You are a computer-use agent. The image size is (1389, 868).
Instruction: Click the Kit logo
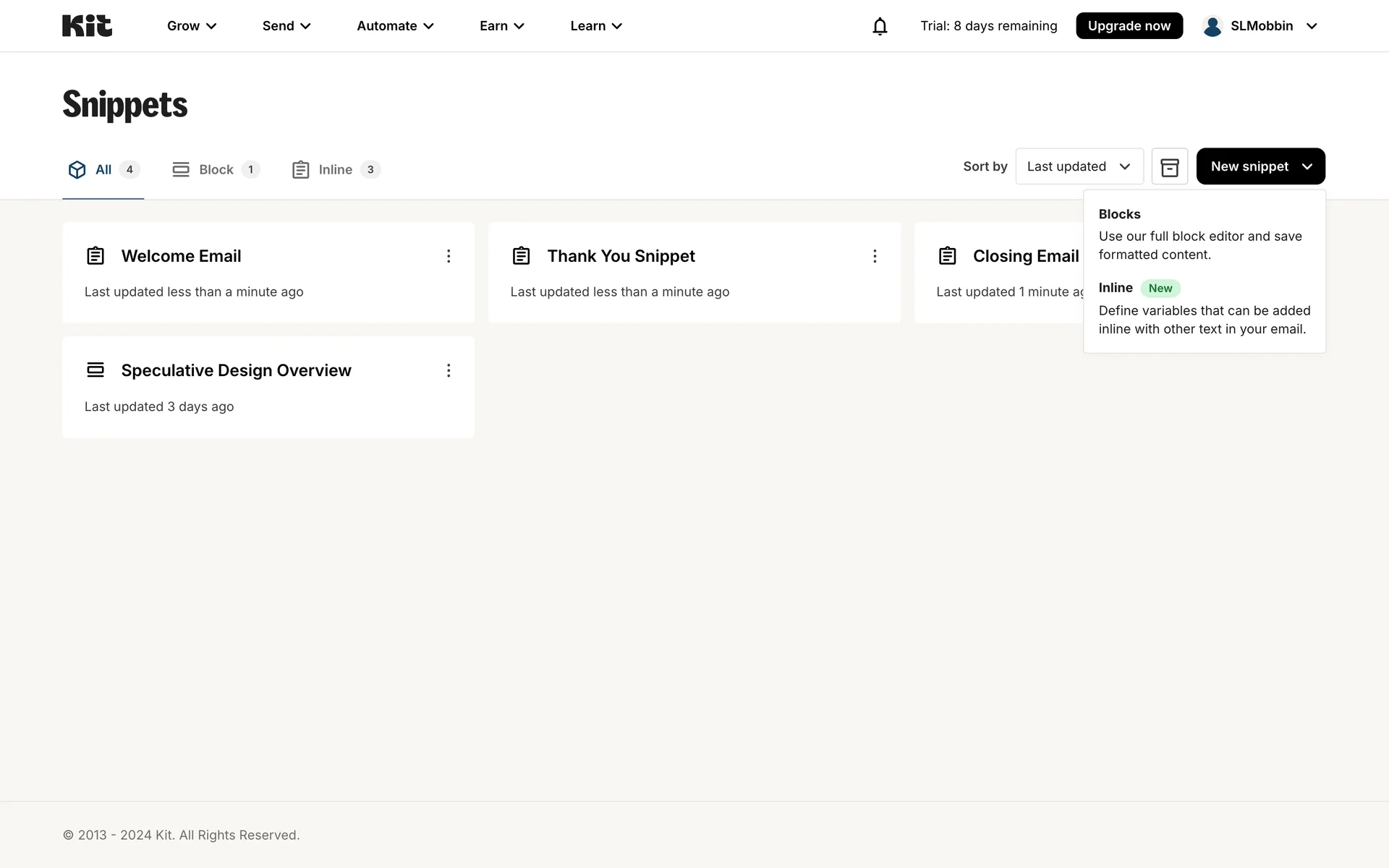click(x=87, y=26)
